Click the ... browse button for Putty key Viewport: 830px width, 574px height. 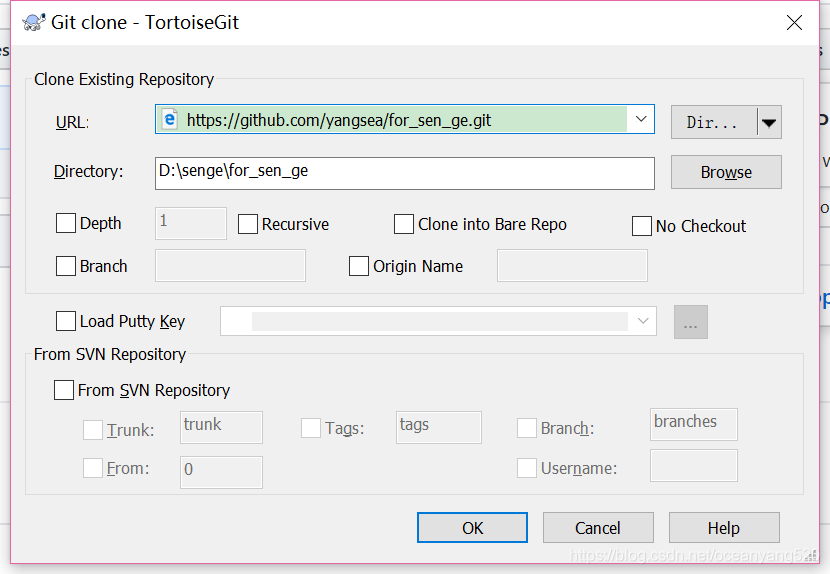[690, 322]
